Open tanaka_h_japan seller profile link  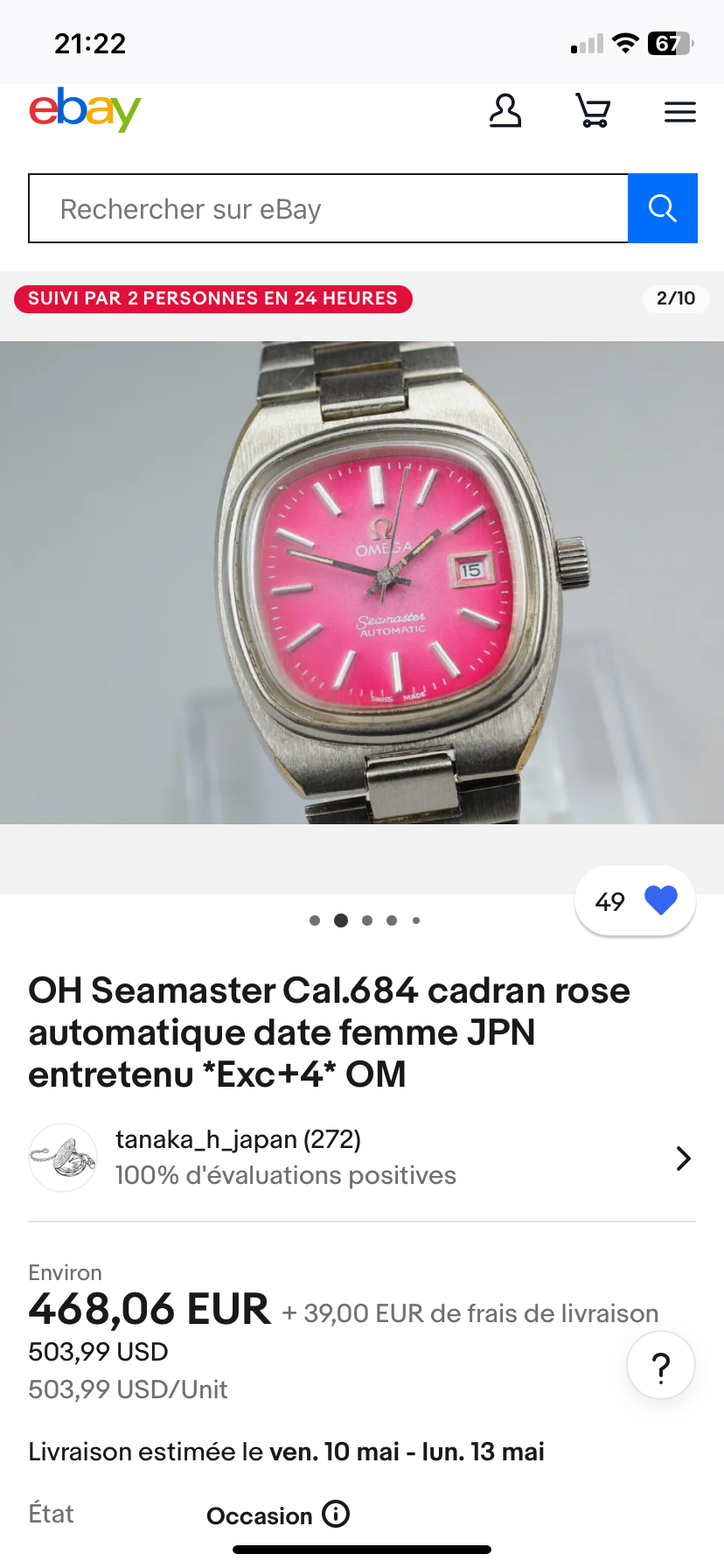click(238, 1139)
